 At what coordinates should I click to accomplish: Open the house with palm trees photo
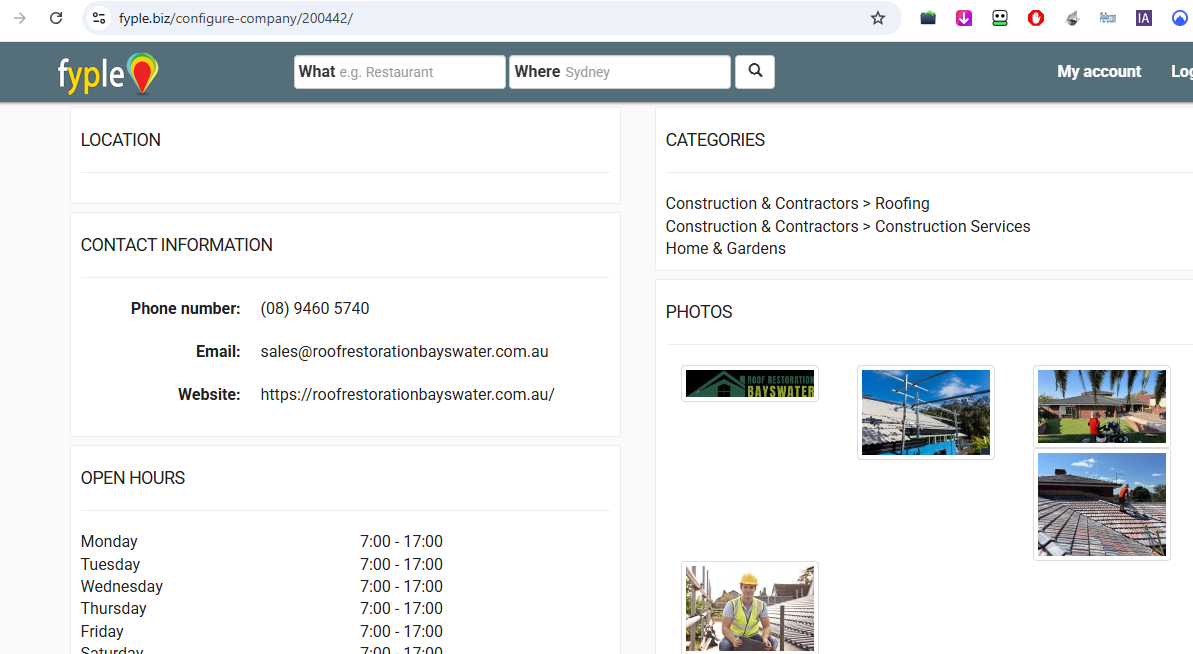[x=1102, y=406]
